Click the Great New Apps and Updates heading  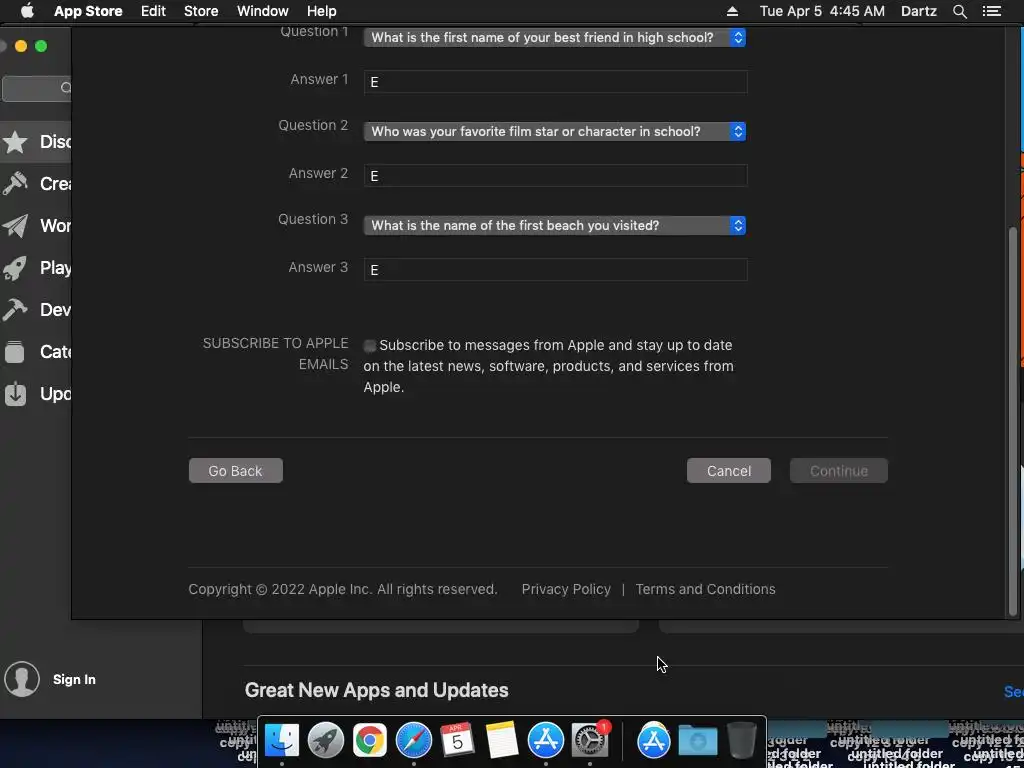[376, 690]
